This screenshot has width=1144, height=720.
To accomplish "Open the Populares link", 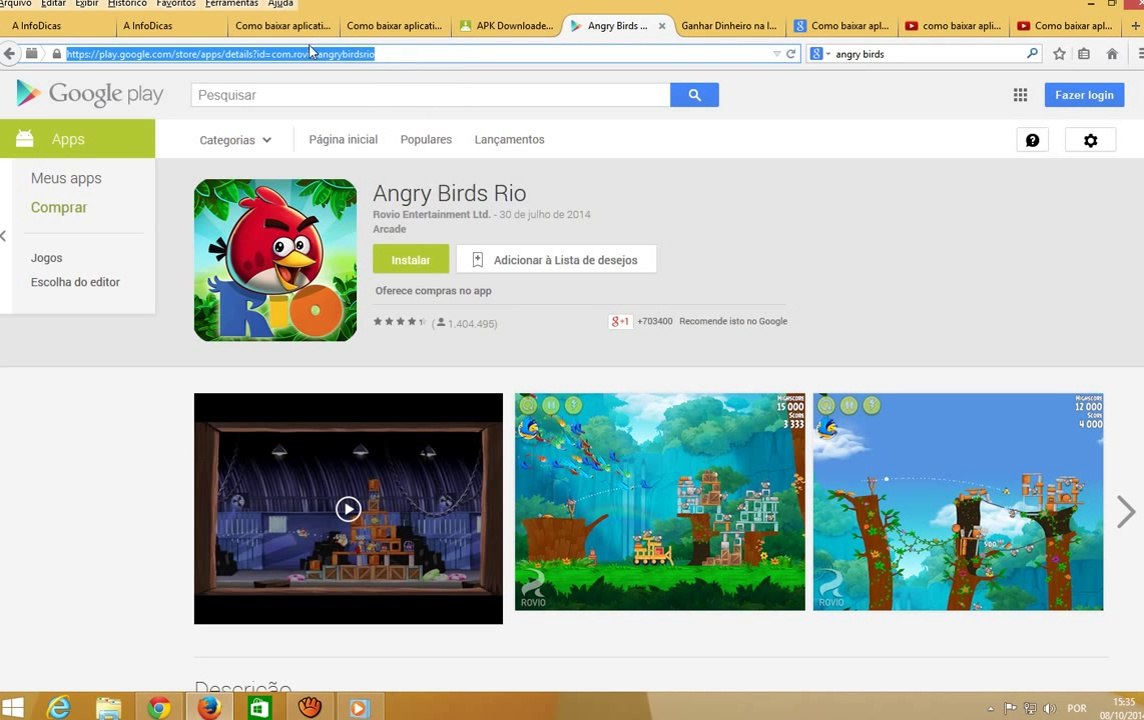I will coord(426,139).
